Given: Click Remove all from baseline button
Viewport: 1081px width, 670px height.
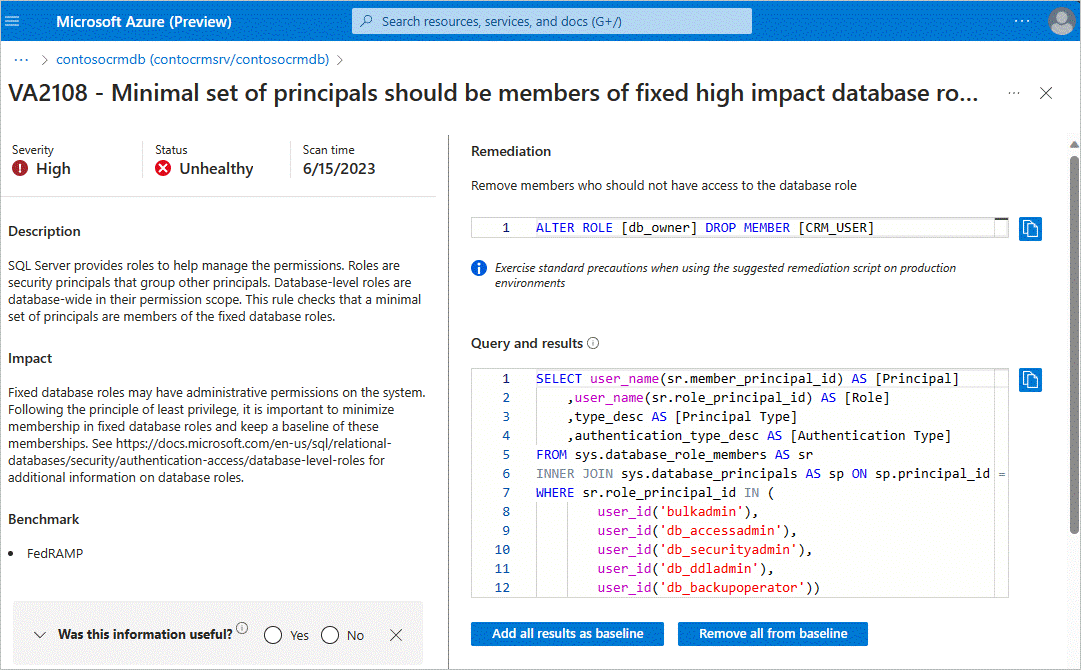Looking at the screenshot, I should coord(773,633).
